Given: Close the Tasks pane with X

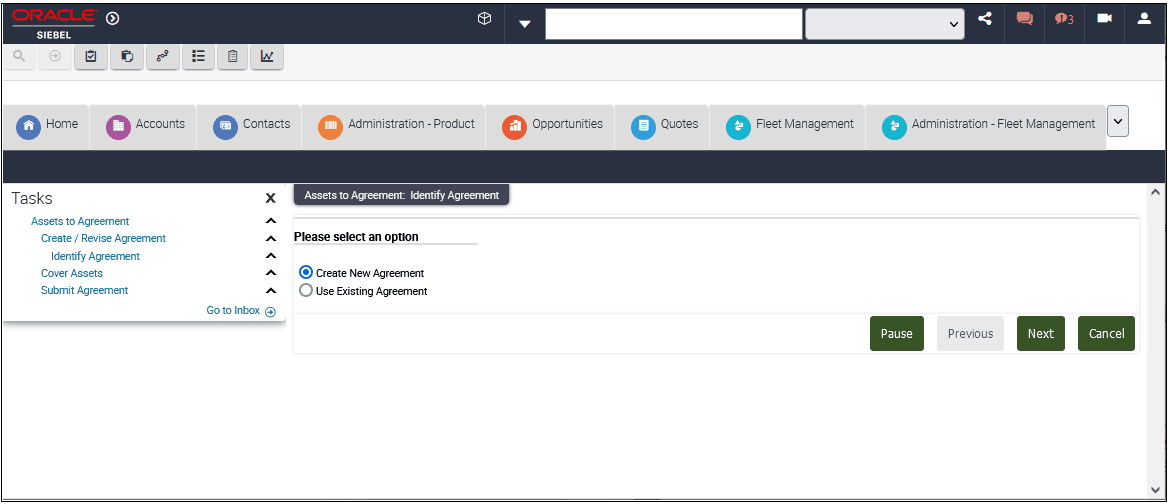Looking at the screenshot, I should [x=271, y=198].
